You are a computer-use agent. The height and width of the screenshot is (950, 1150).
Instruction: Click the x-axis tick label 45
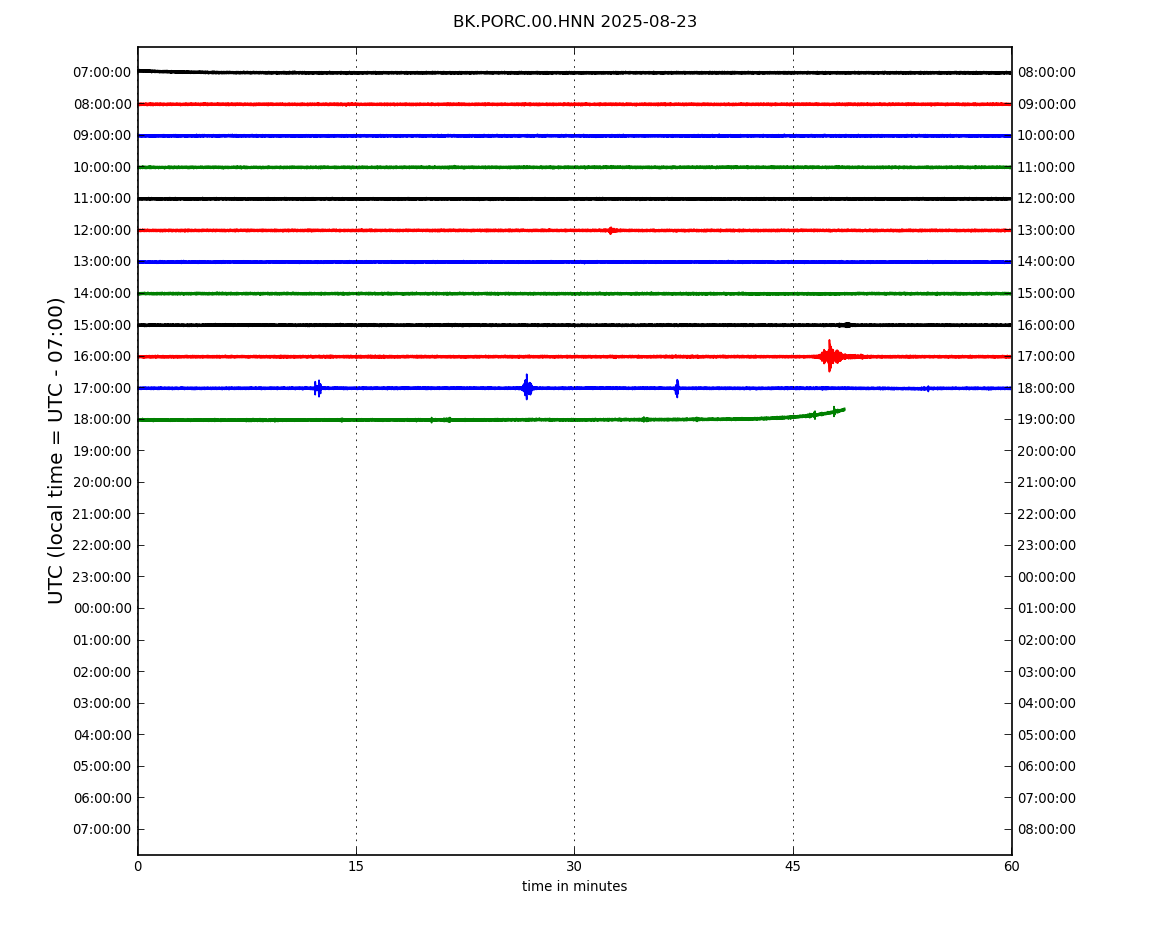[793, 867]
